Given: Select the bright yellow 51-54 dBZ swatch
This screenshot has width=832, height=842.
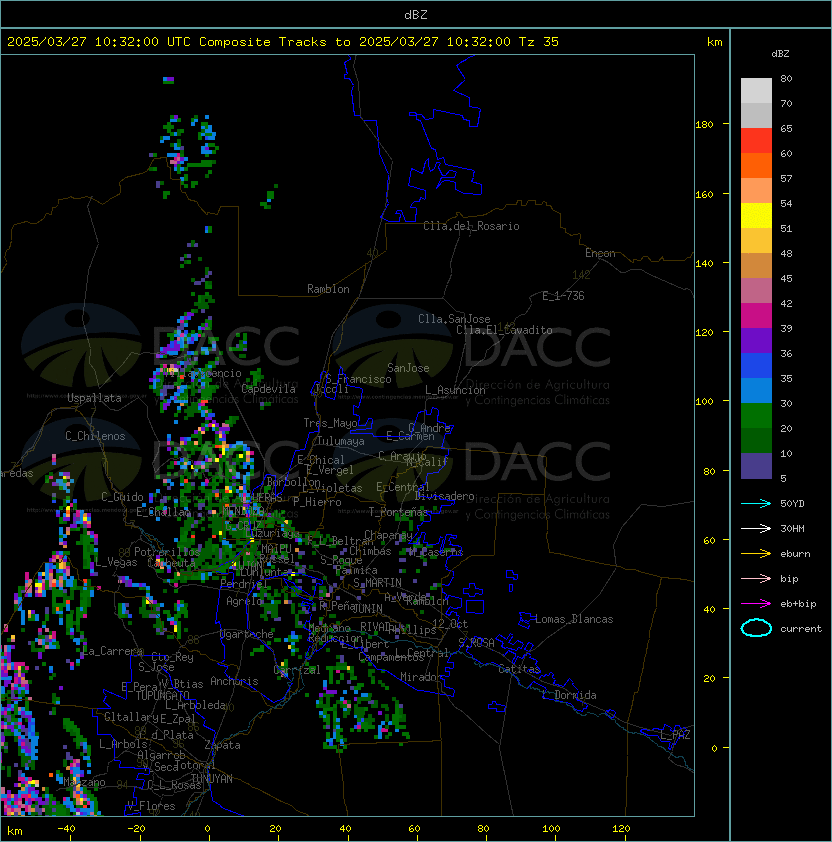Looking at the screenshot, I should coord(756,216).
